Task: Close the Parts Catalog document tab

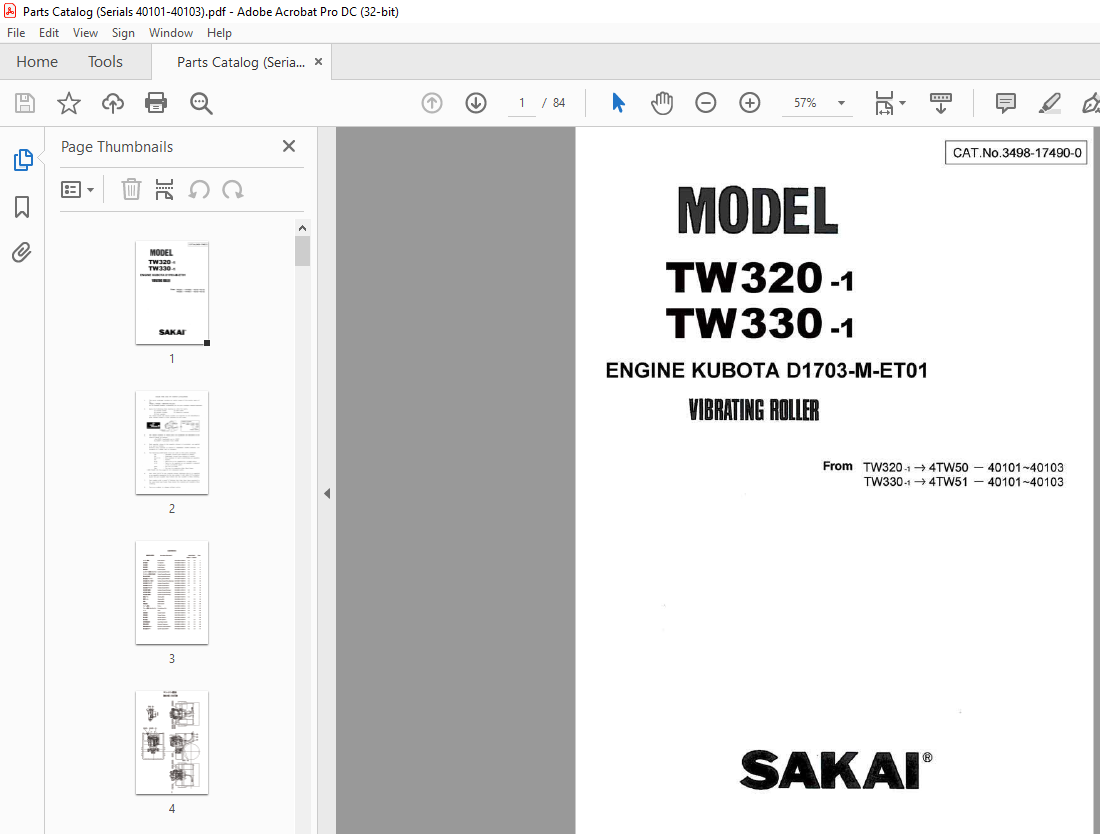Action: (x=318, y=62)
